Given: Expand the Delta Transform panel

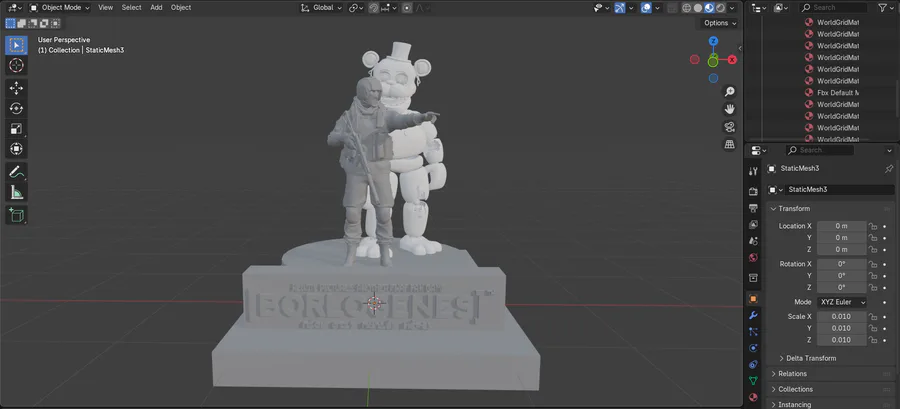Looking at the screenshot, I should tap(807, 358).
